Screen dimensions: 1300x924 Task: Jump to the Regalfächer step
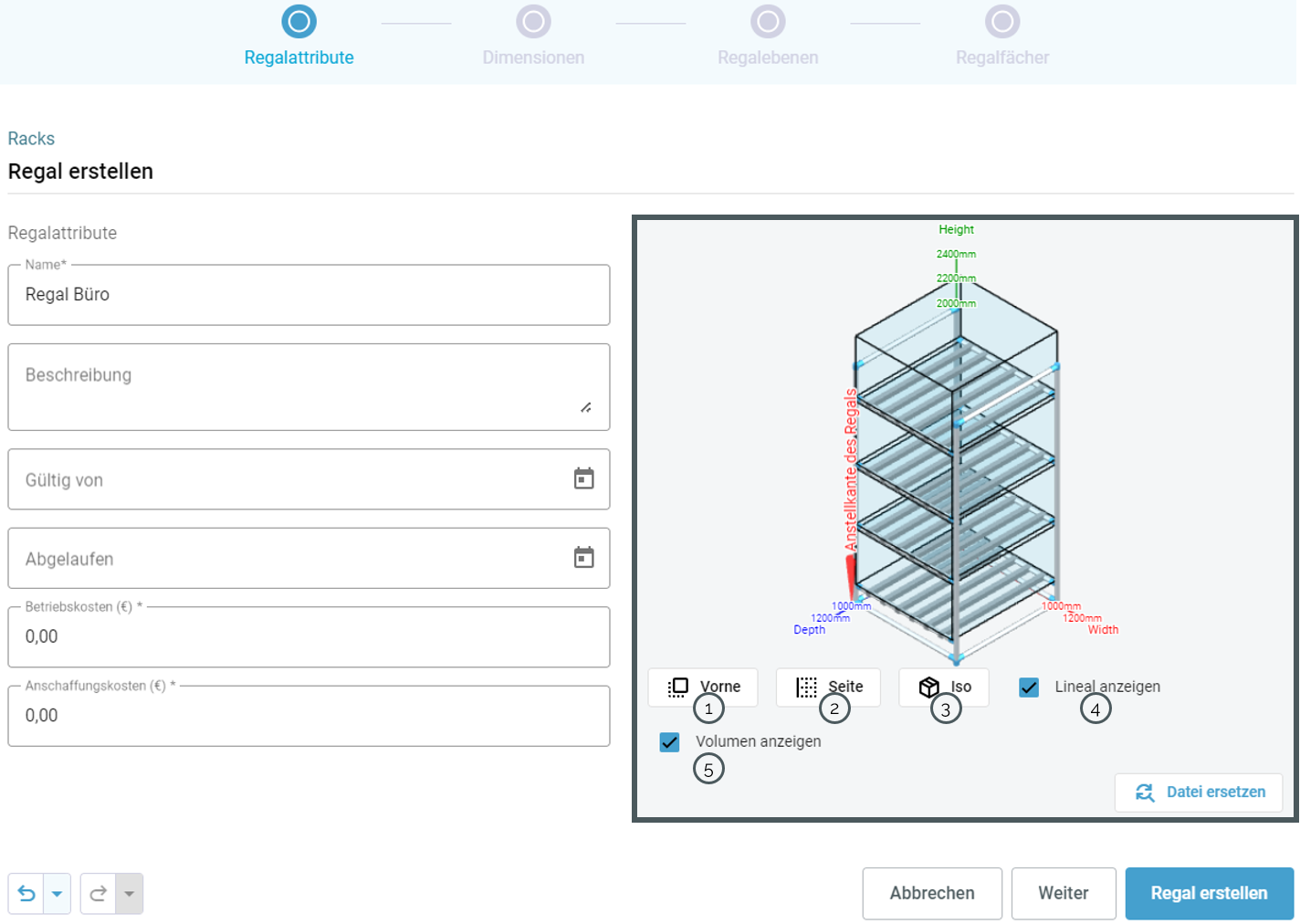click(x=1001, y=22)
